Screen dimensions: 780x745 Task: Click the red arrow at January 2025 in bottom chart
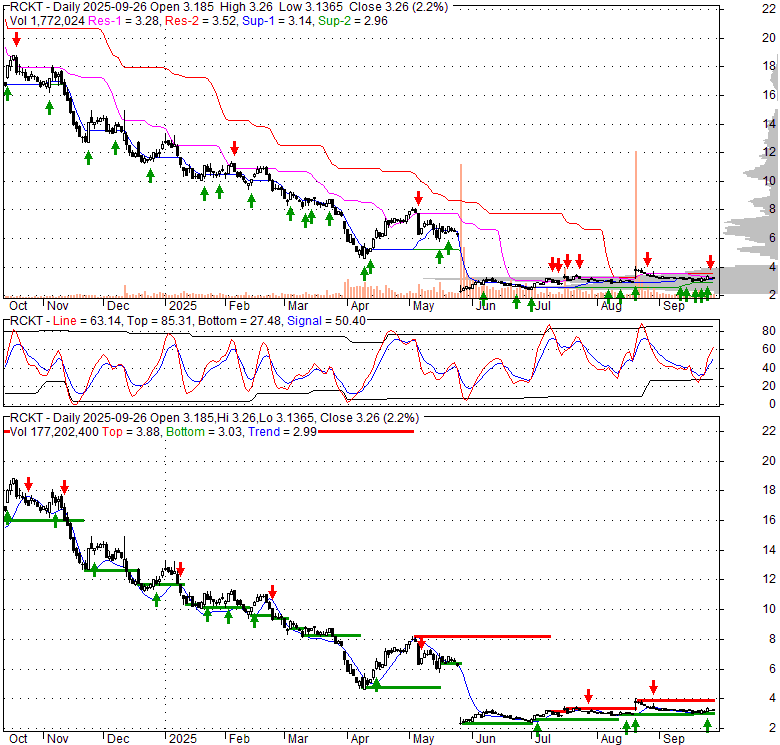point(180,569)
